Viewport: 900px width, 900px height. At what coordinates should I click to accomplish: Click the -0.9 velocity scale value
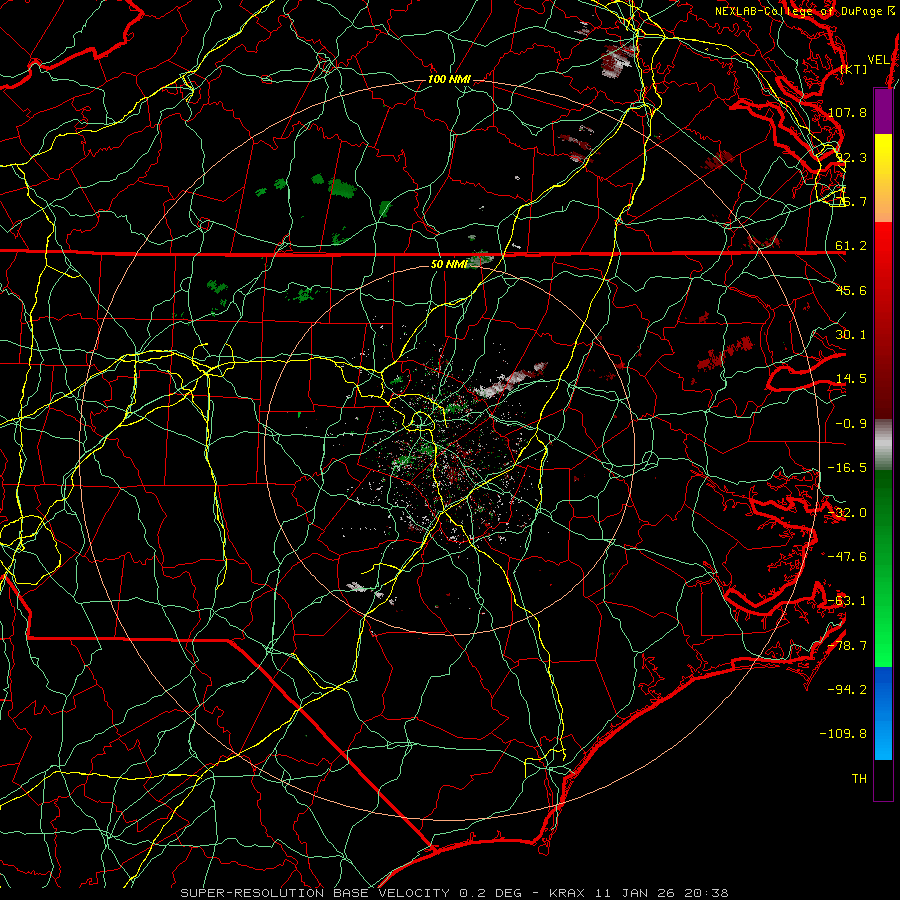(x=851, y=424)
